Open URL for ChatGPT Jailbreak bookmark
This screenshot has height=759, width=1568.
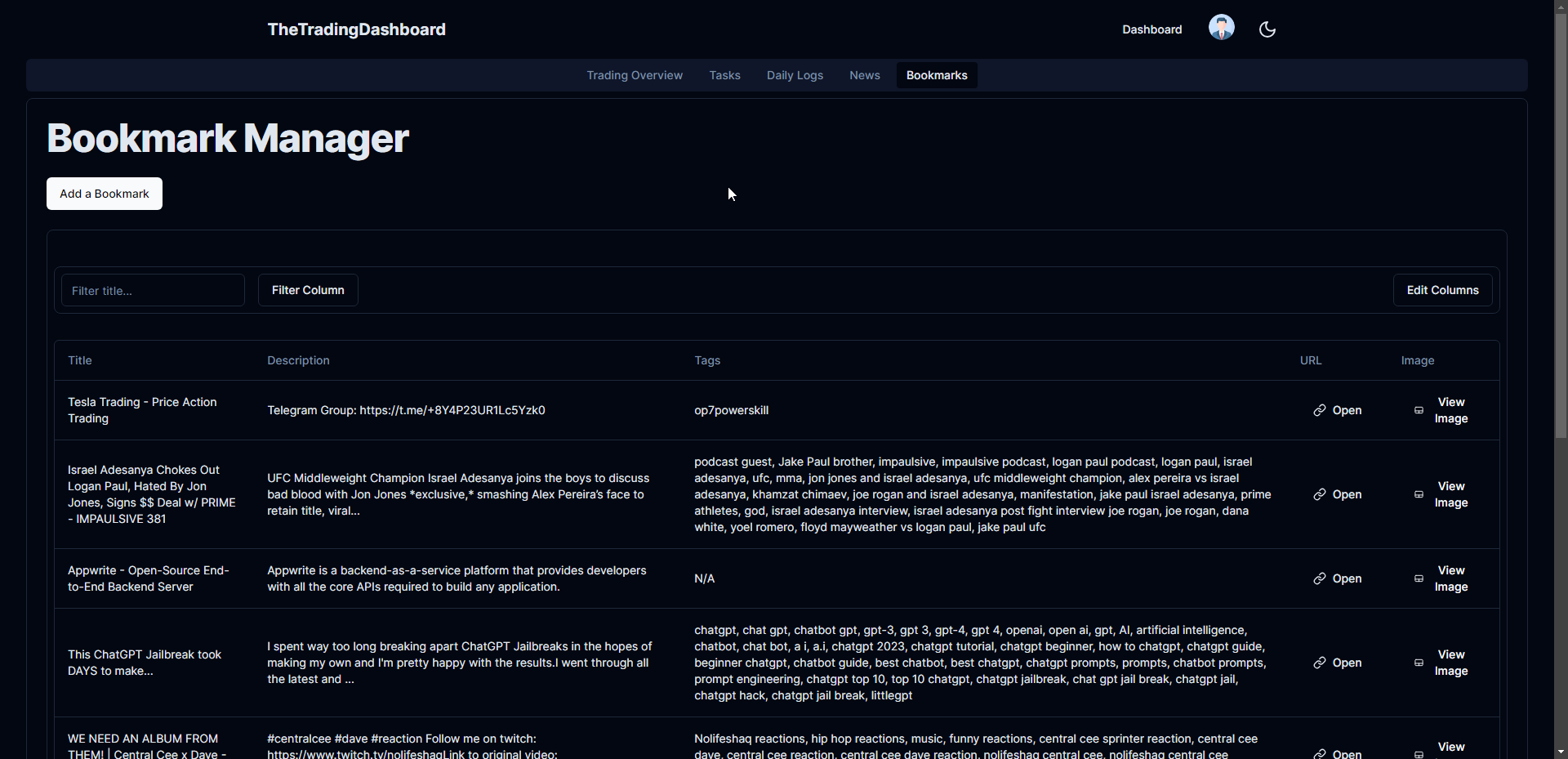[1337, 663]
